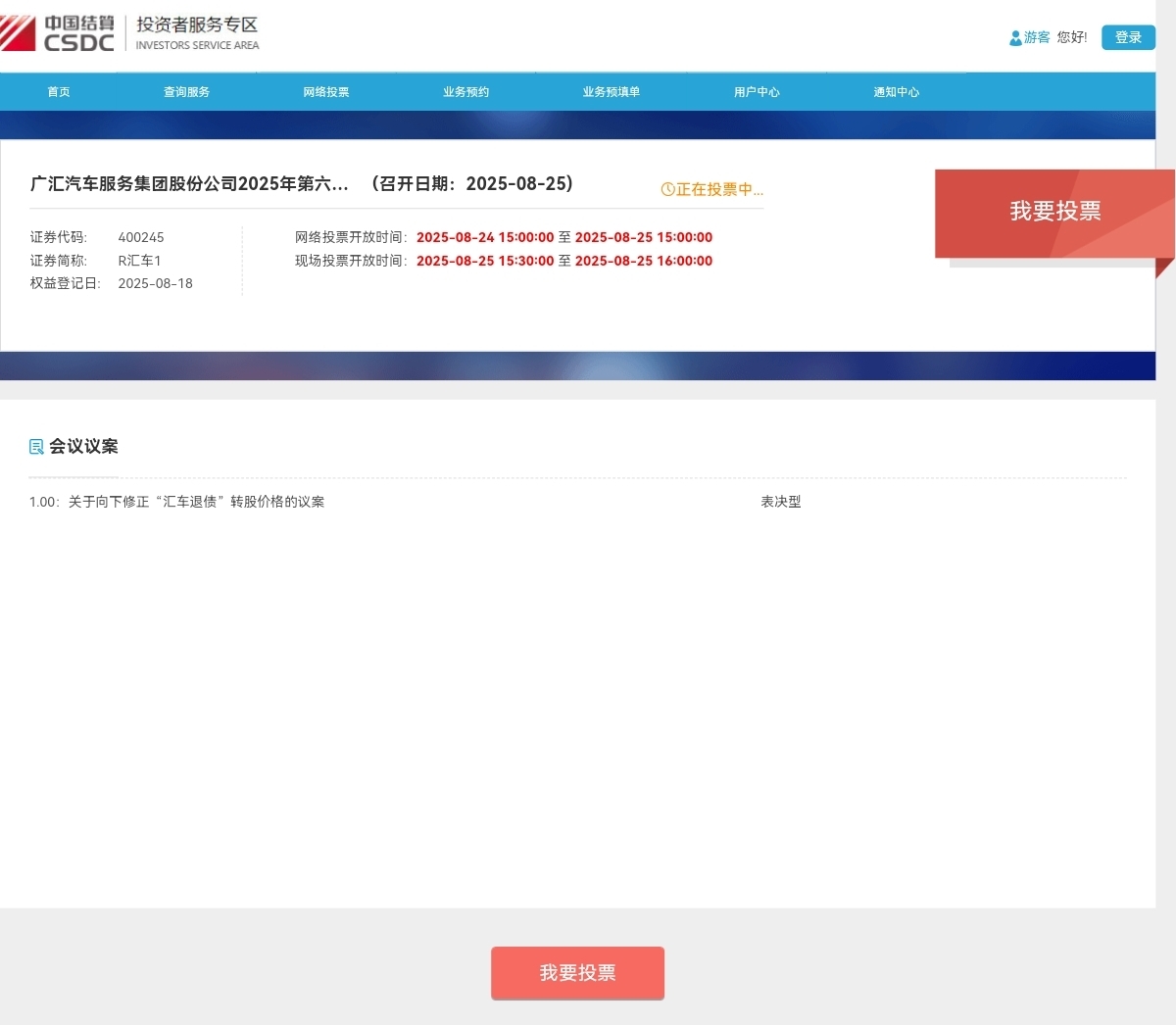Image resolution: width=1176 pixels, height=1025 pixels.
Task: Click the 会议议案 section heading
Action: [83, 447]
